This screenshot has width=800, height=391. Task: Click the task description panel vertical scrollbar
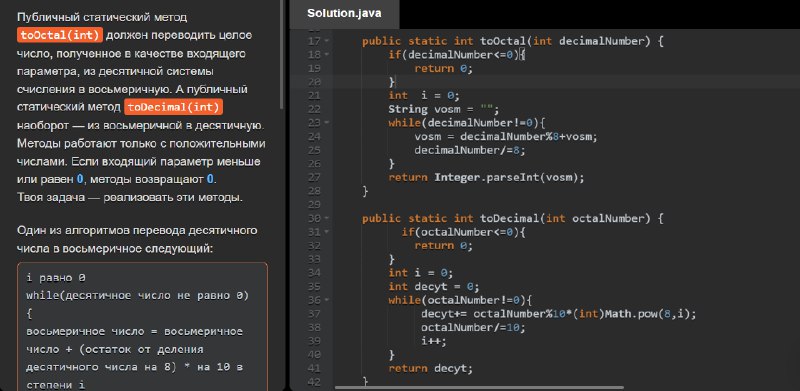281,54
